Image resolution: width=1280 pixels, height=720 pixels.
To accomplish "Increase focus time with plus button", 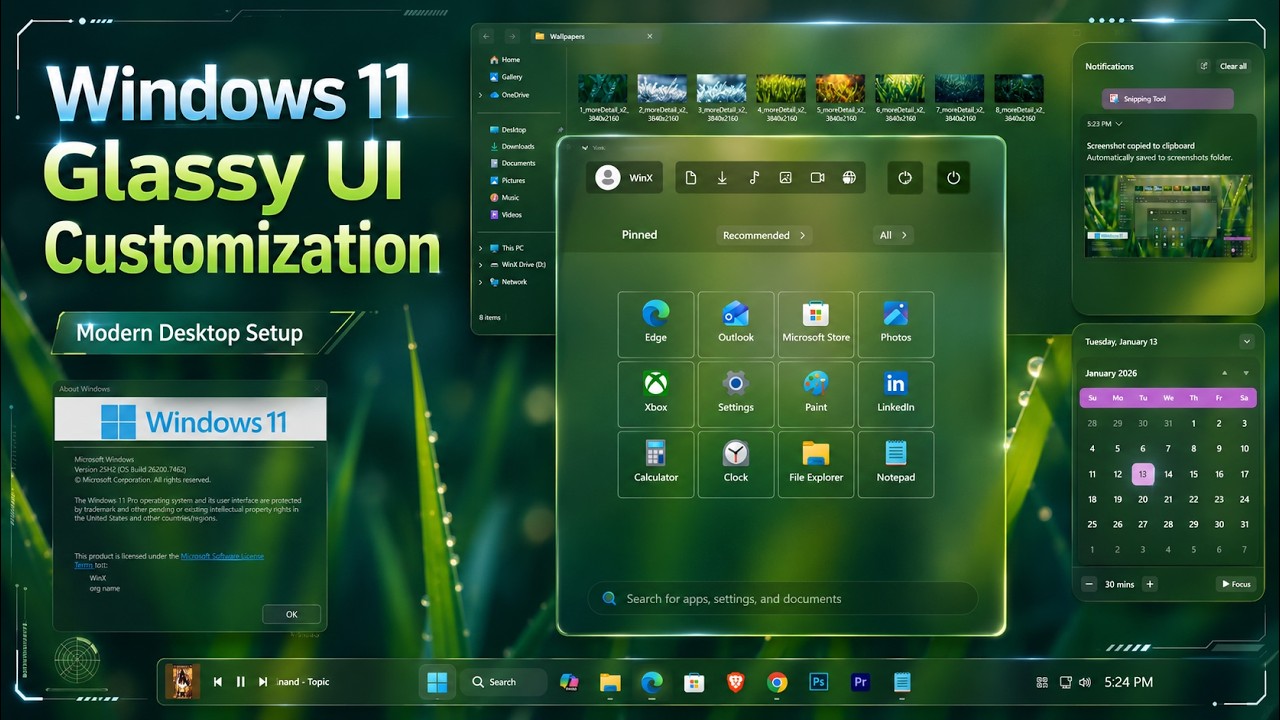I will 1150,584.
